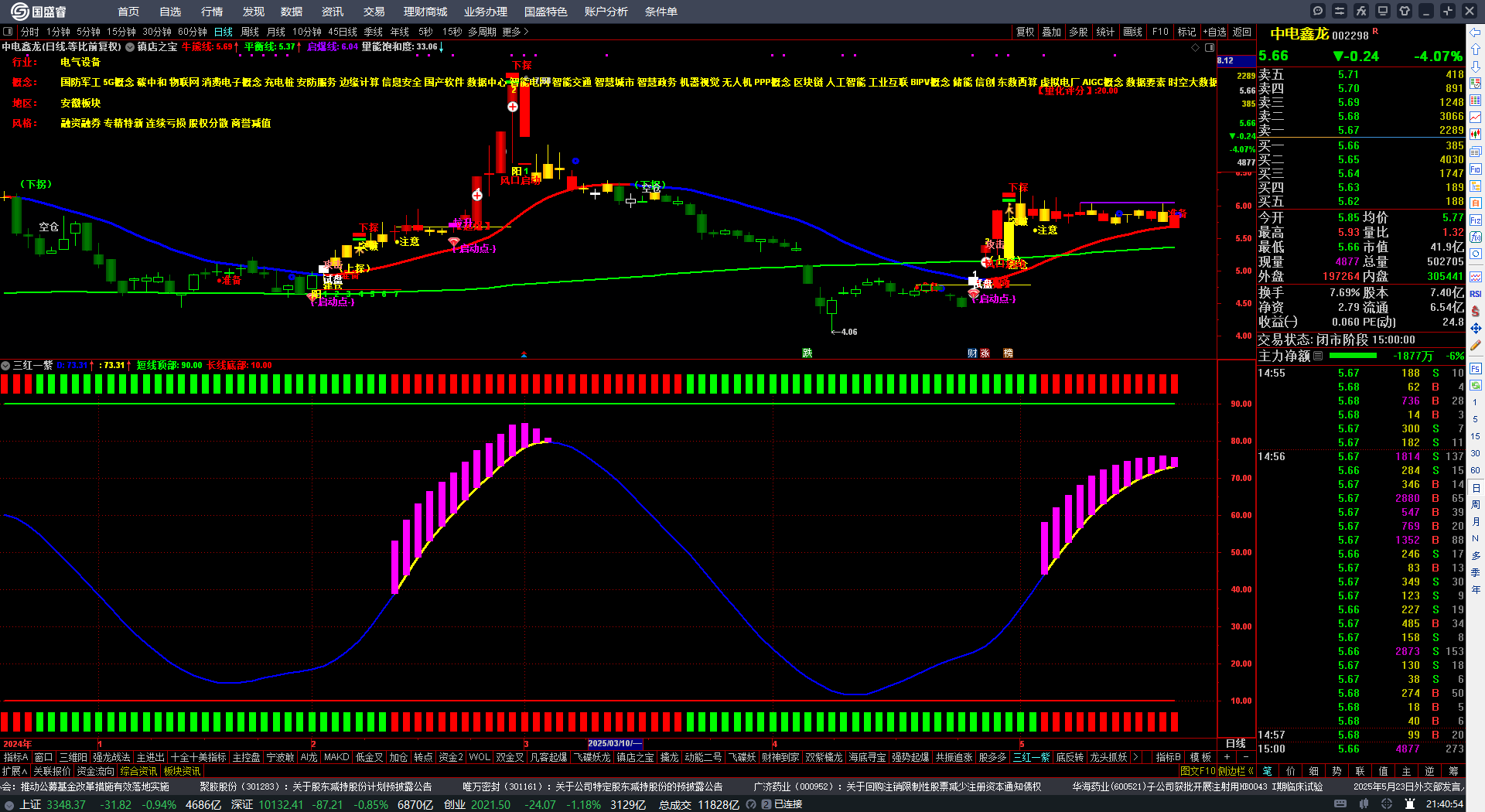Click the Guoshengrui logo at top left
1485x812 pixels.
point(39,12)
